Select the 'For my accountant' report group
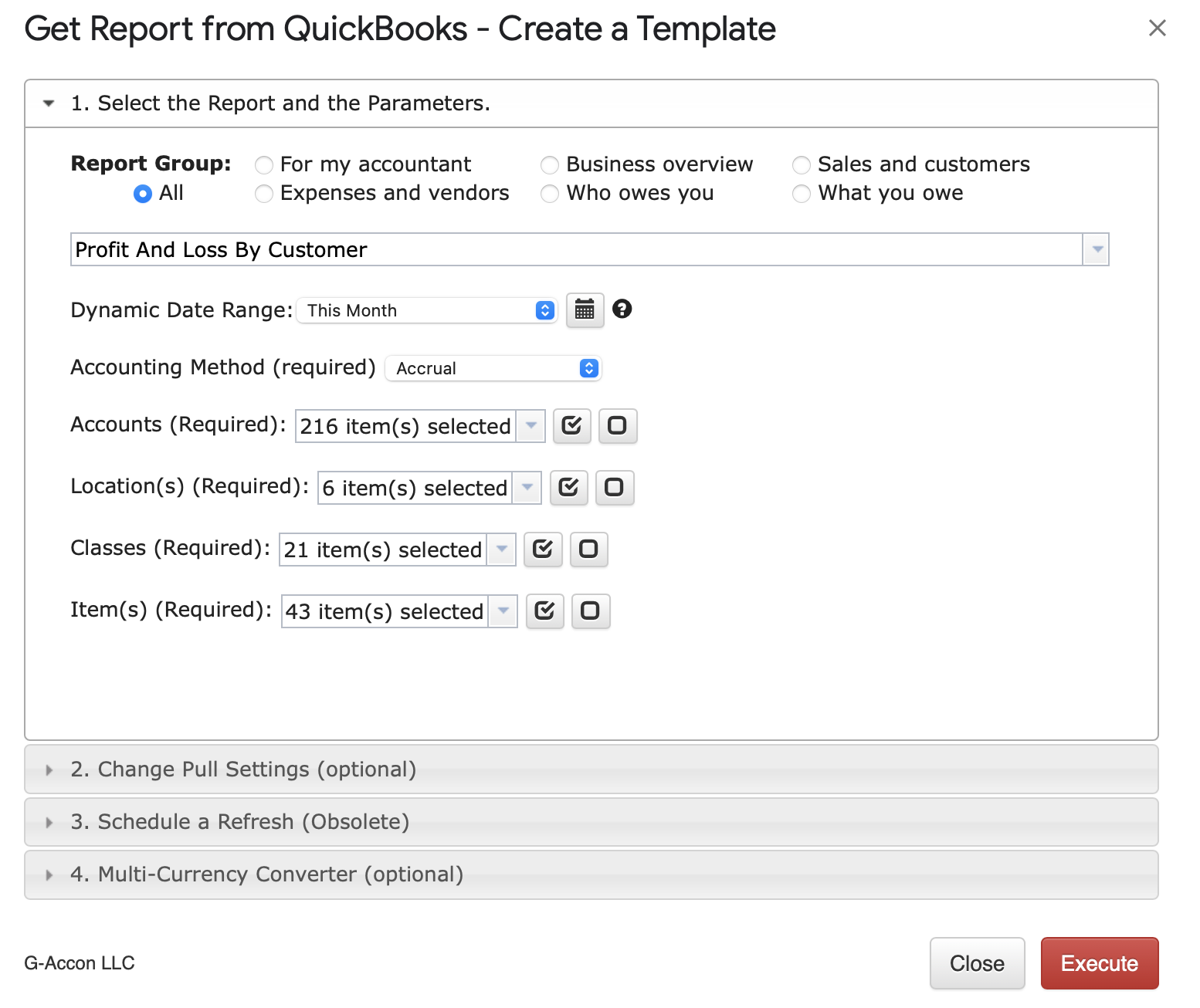1200x1008 pixels. click(x=264, y=165)
